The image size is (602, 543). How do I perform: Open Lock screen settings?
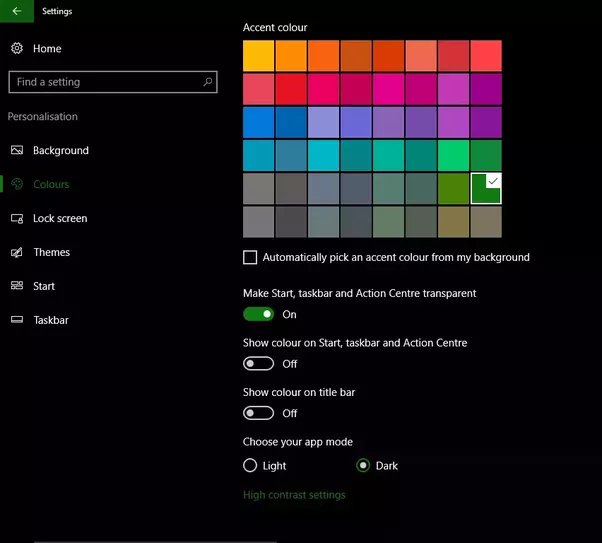pos(60,218)
